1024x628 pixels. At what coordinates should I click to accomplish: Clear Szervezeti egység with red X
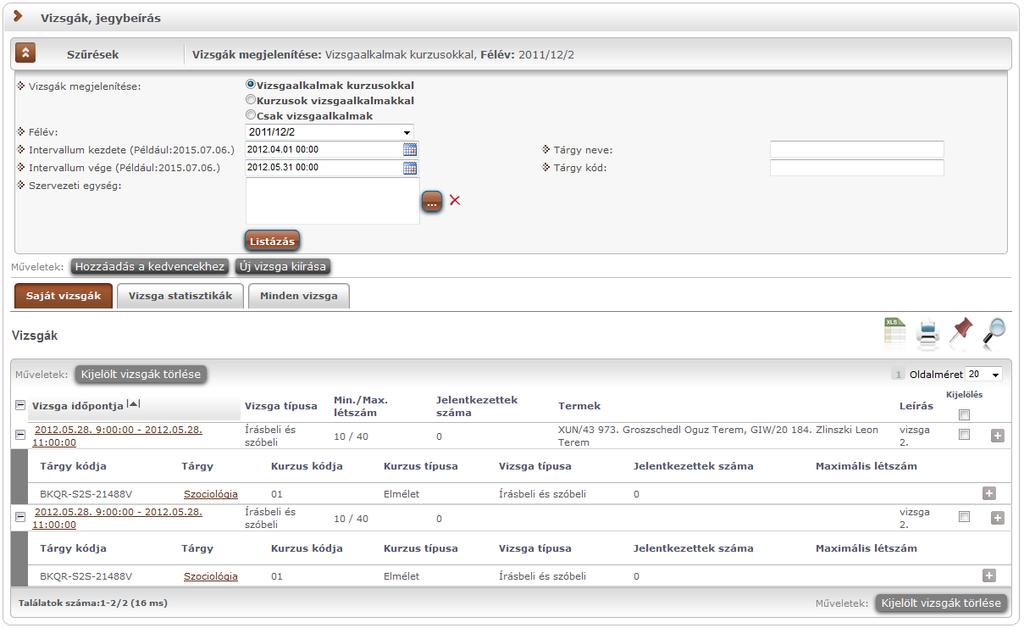455,200
